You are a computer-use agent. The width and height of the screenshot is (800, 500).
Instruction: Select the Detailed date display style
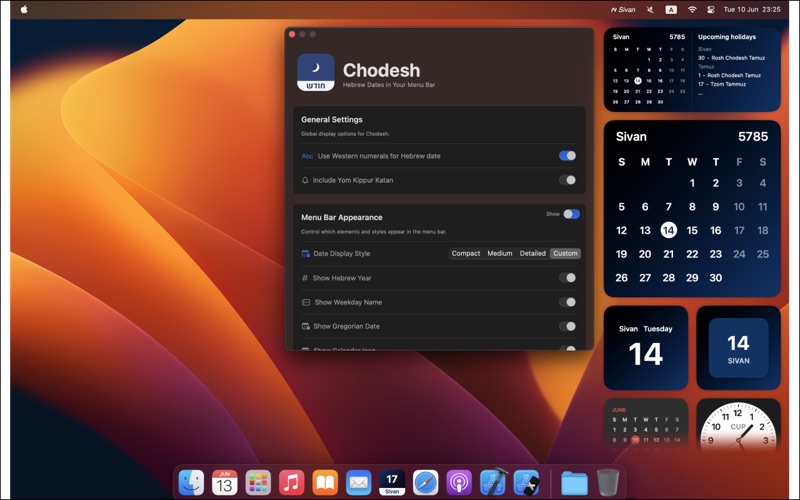(533, 254)
